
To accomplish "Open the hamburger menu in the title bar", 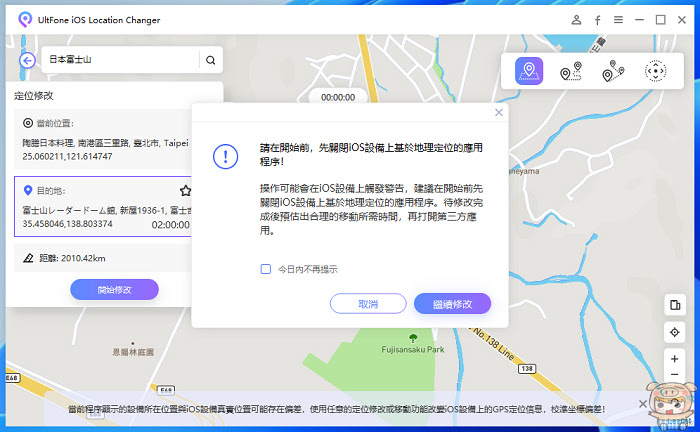I will coord(618,20).
